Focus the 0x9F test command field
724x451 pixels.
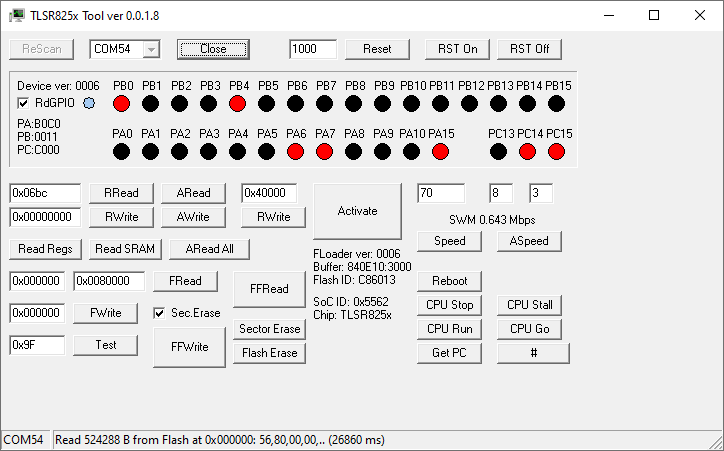click(x=37, y=345)
